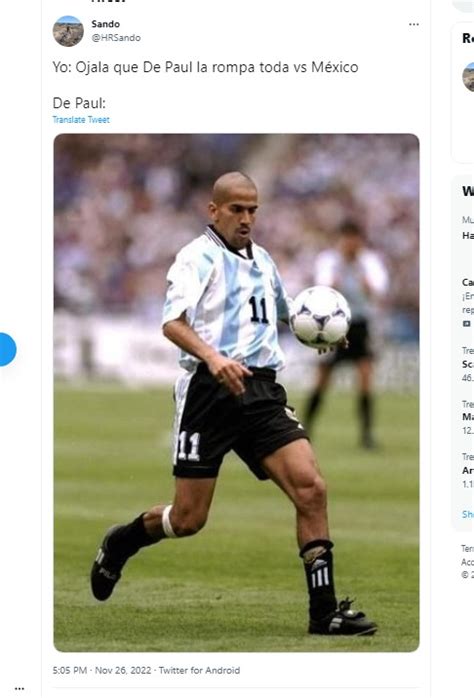Screen dimensions: 474x698
Task: Click the 'Acc' footer link in the sidebar
Action: 467,562
